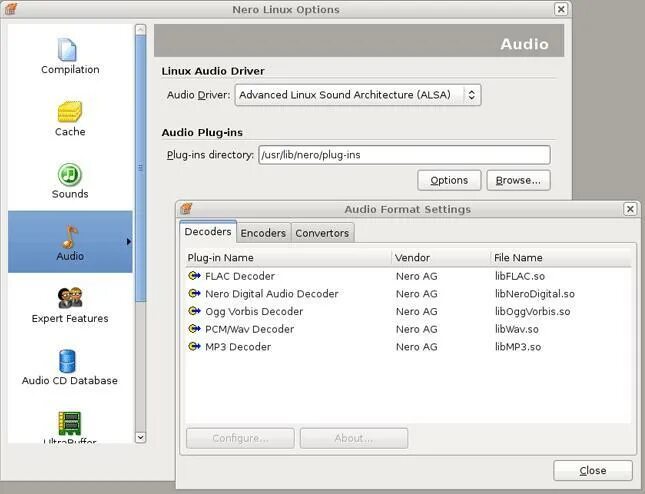Viewport: 645px width, 494px height.
Task: Click the Audio Format Settings window icon
Action: click(186, 209)
